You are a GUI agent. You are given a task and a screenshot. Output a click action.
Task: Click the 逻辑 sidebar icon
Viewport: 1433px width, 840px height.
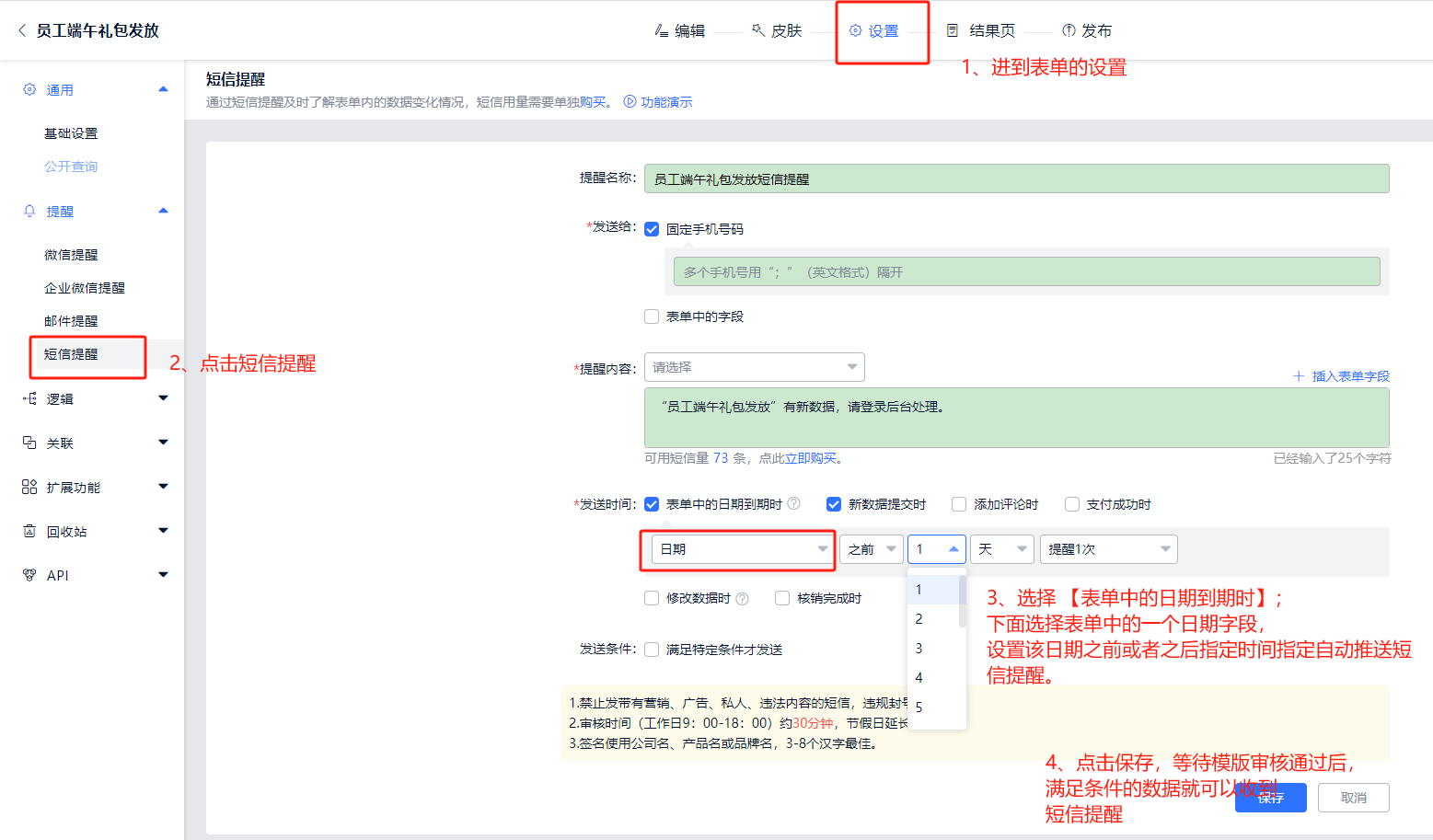click(29, 398)
